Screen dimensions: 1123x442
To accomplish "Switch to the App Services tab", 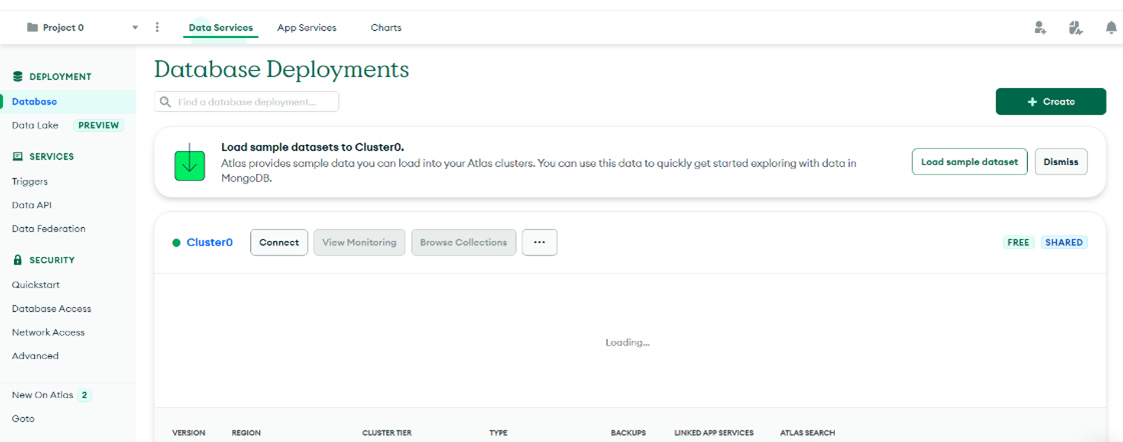I will click(x=306, y=28).
